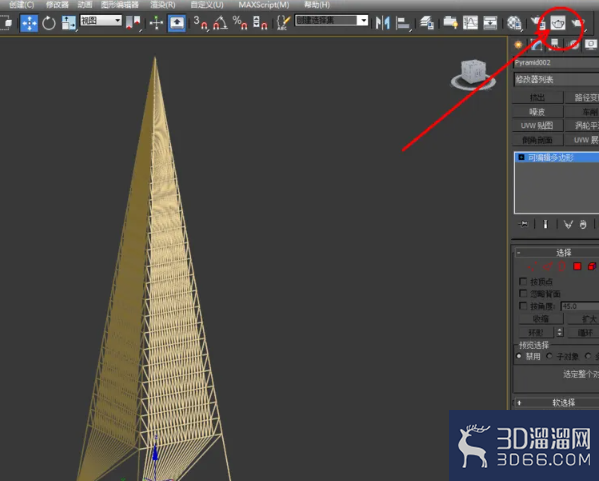Open the Material Editor icon
This screenshot has height=481, width=599.
tap(514, 23)
